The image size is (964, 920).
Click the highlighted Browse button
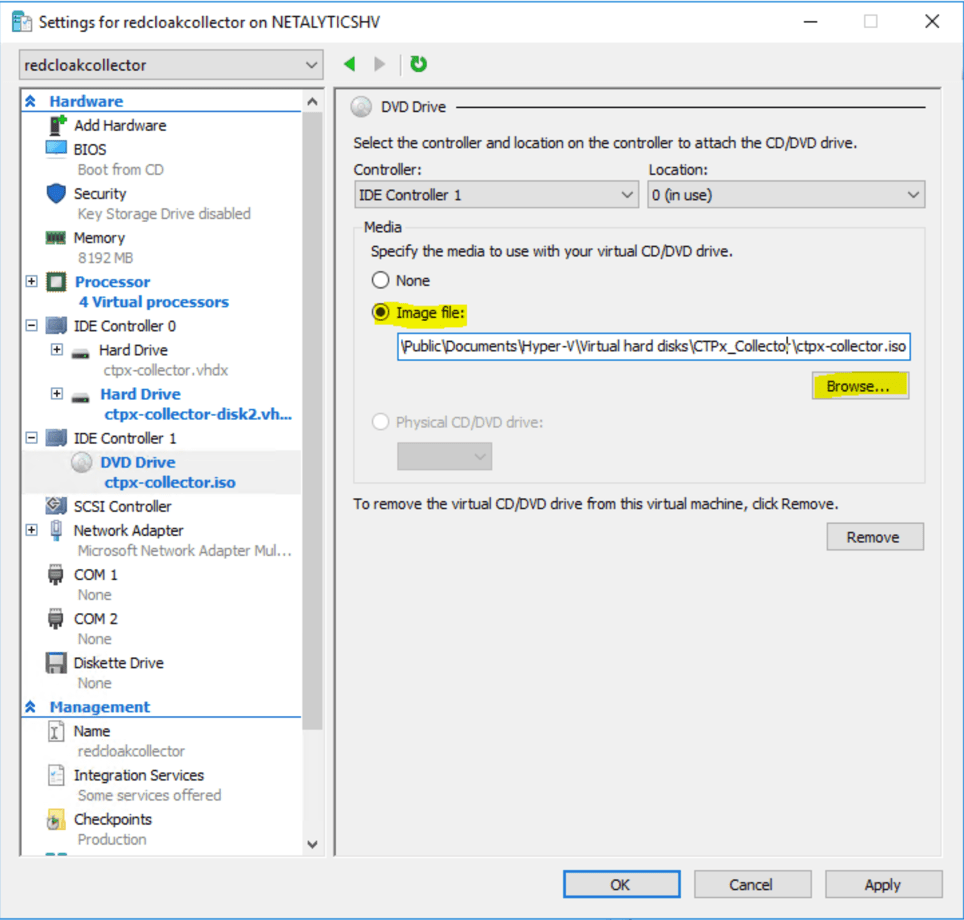[860, 385]
